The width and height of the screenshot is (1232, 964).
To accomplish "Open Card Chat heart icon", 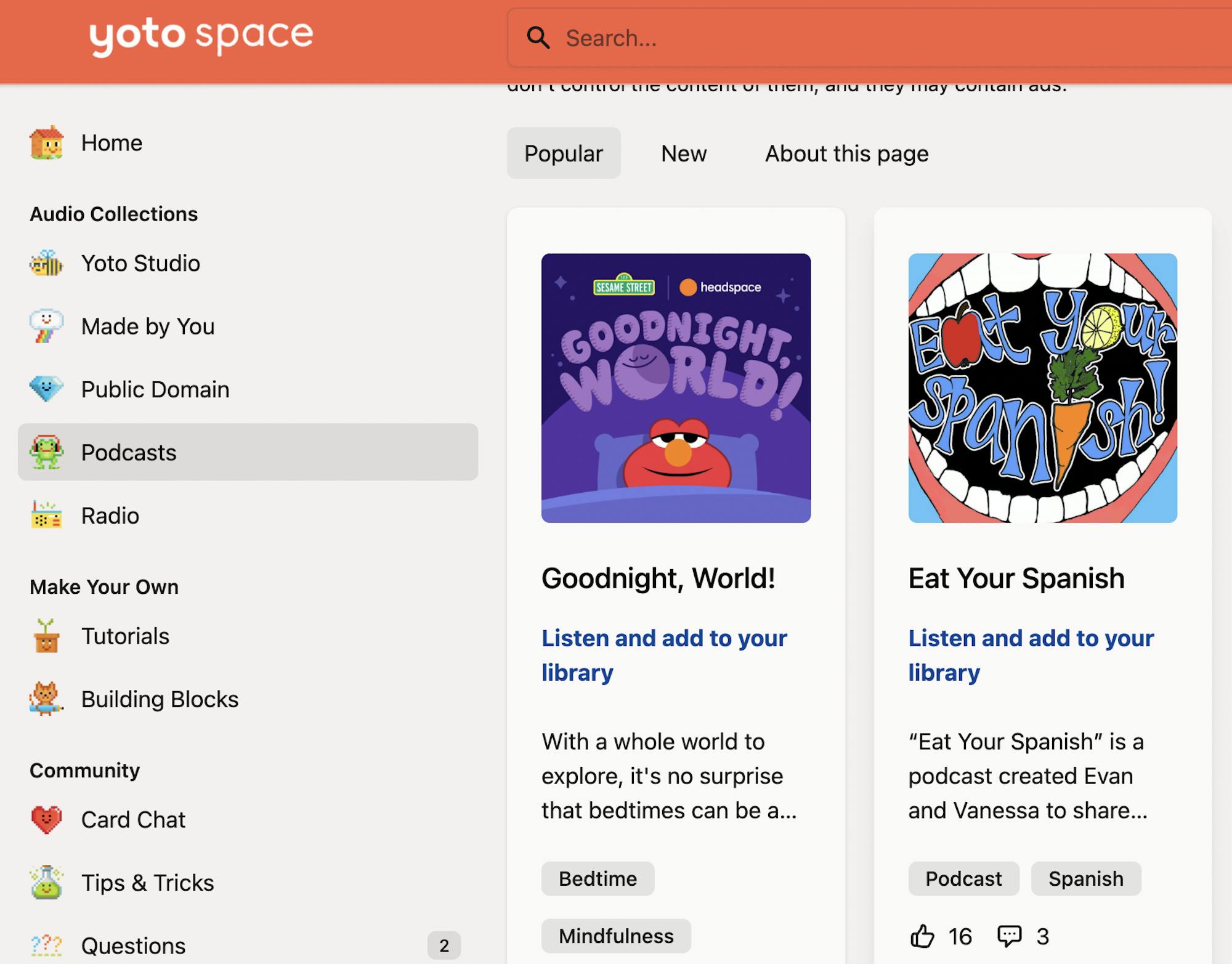I will (46, 820).
